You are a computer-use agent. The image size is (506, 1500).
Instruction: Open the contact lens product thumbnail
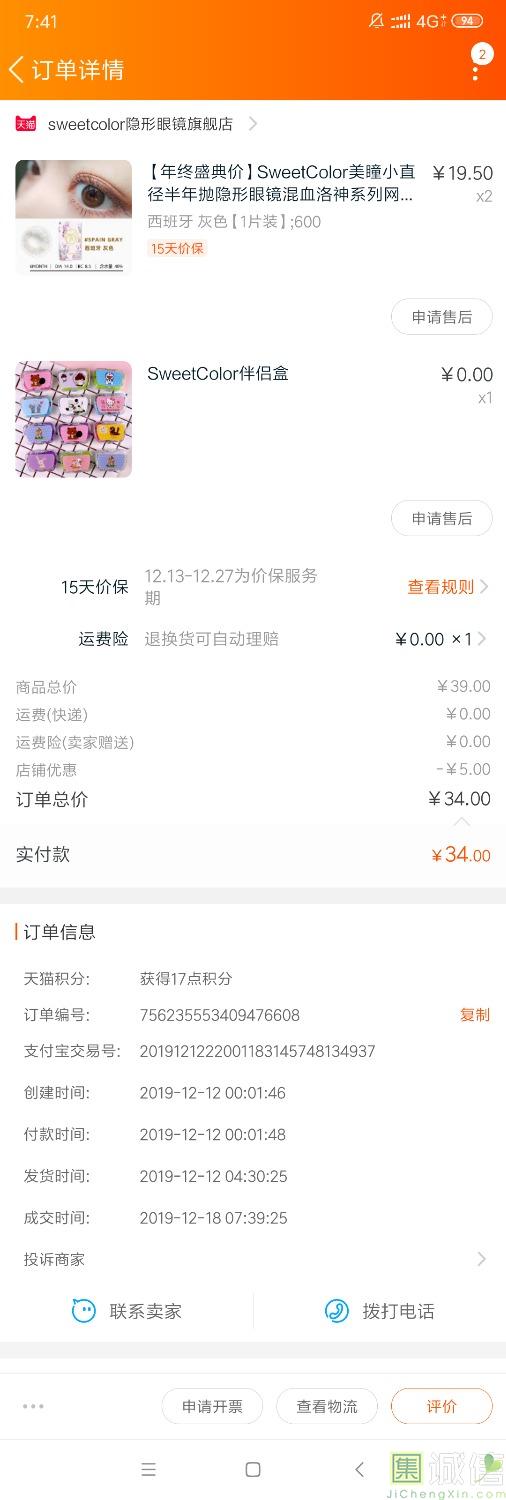coord(74,218)
